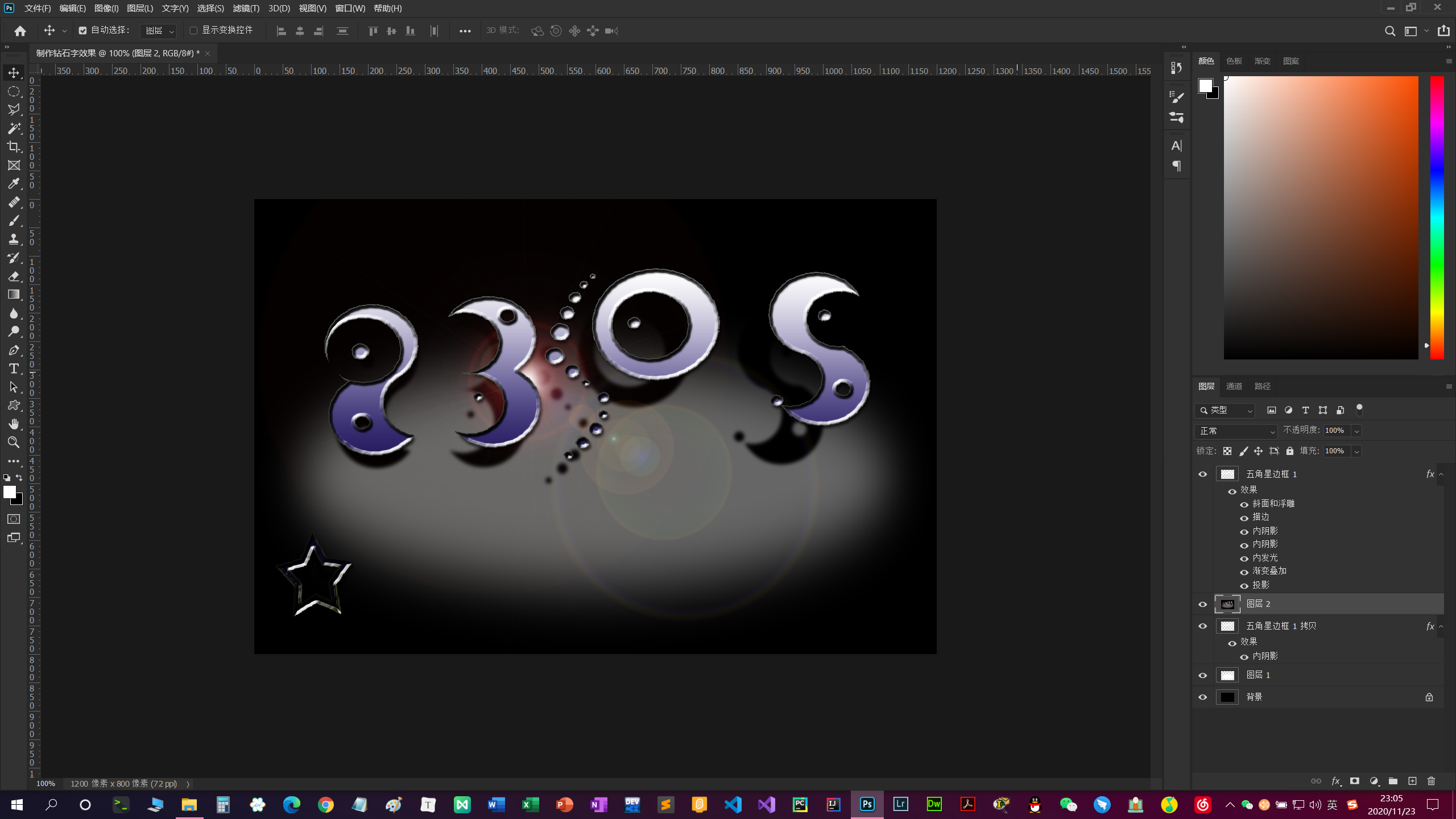Select the Path Selection tool
The height and width of the screenshot is (819, 1456).
[14, 387]
